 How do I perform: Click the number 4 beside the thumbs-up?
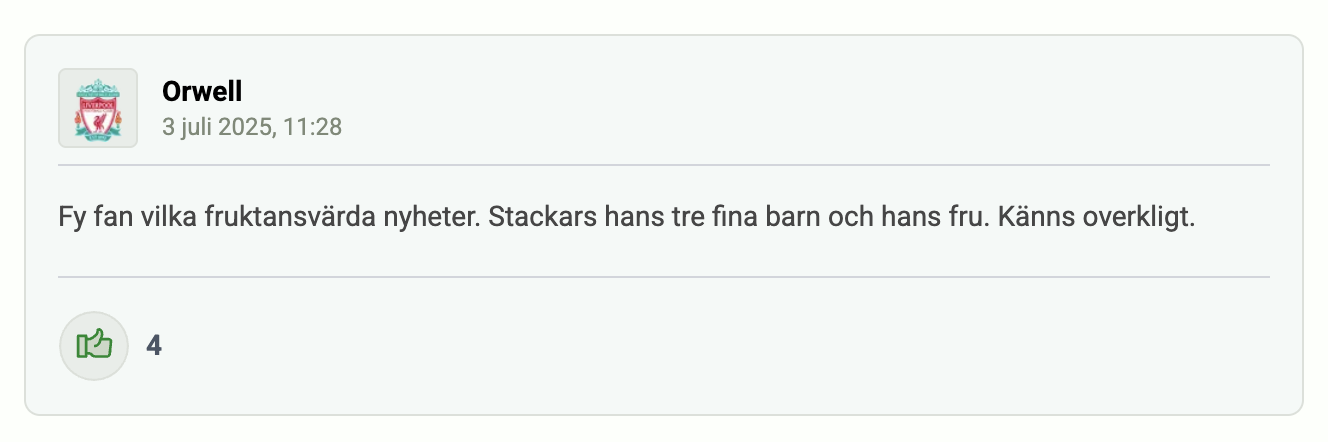pos(154,346)
